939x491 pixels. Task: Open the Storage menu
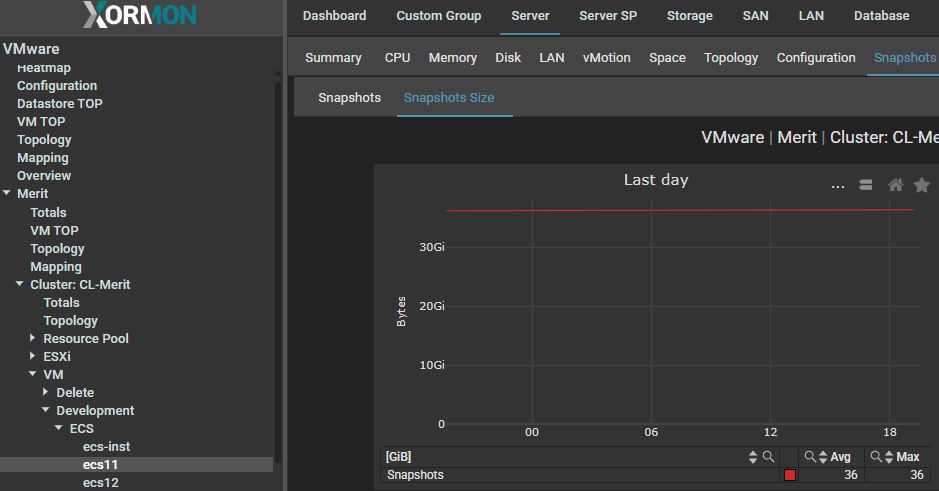[690, 16]
